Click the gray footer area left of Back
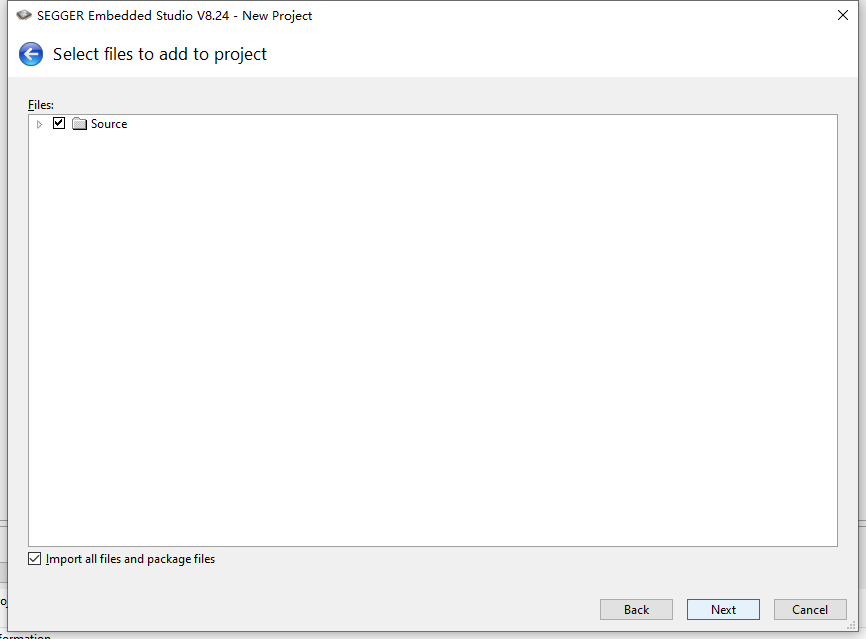 (300, 609)
